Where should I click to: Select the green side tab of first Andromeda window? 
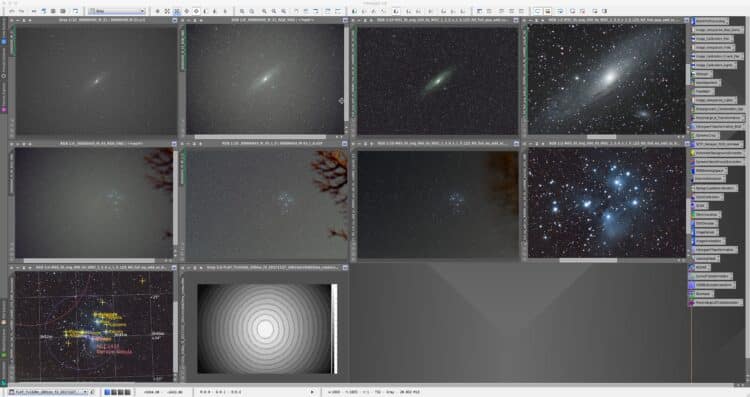click(x=13, y=41)
